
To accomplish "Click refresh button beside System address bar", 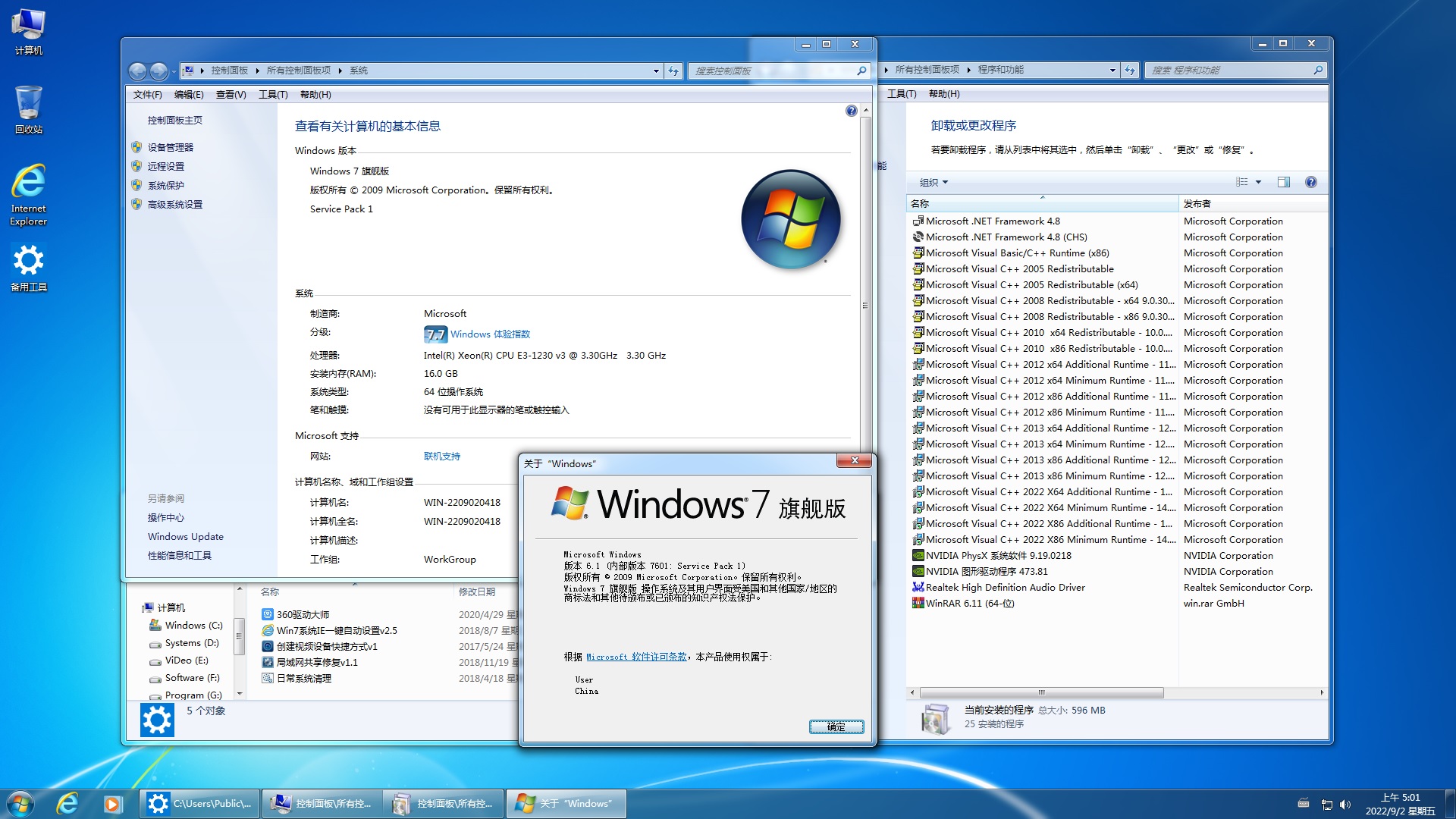I will click(x=673, y=71).
